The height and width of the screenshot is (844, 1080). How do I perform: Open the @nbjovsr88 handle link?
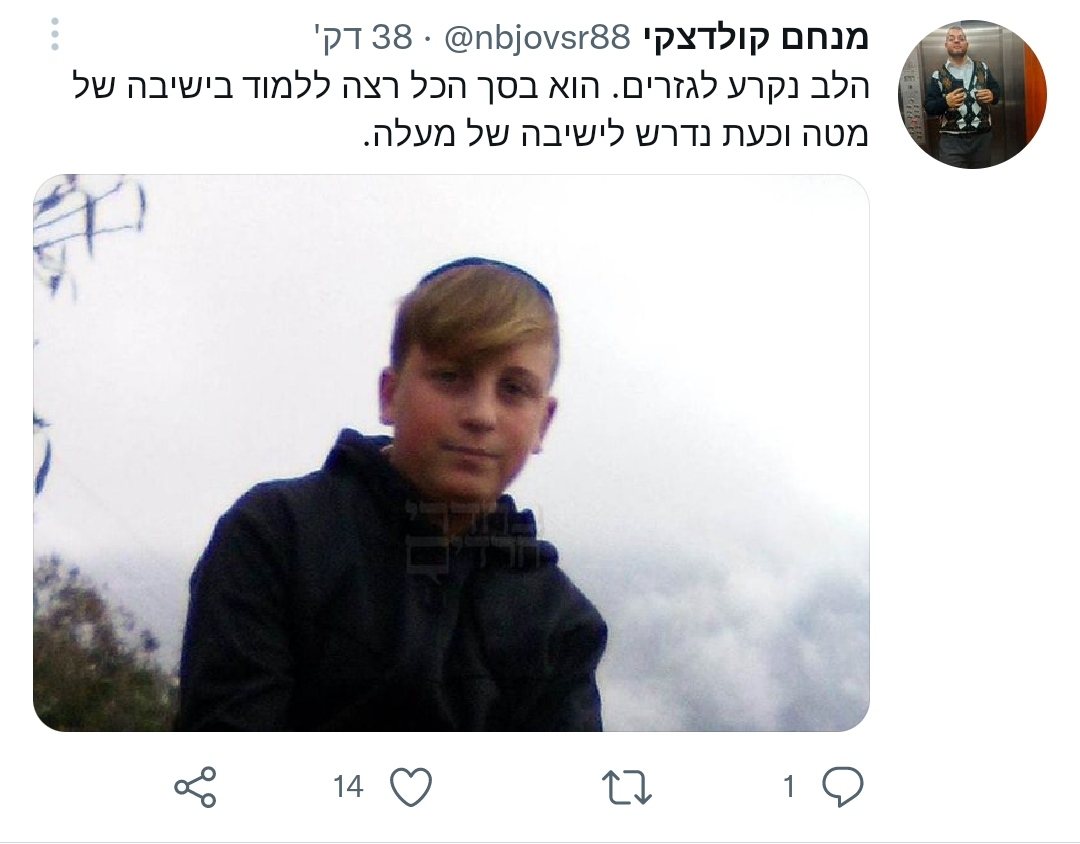click(x=537, y=37)
